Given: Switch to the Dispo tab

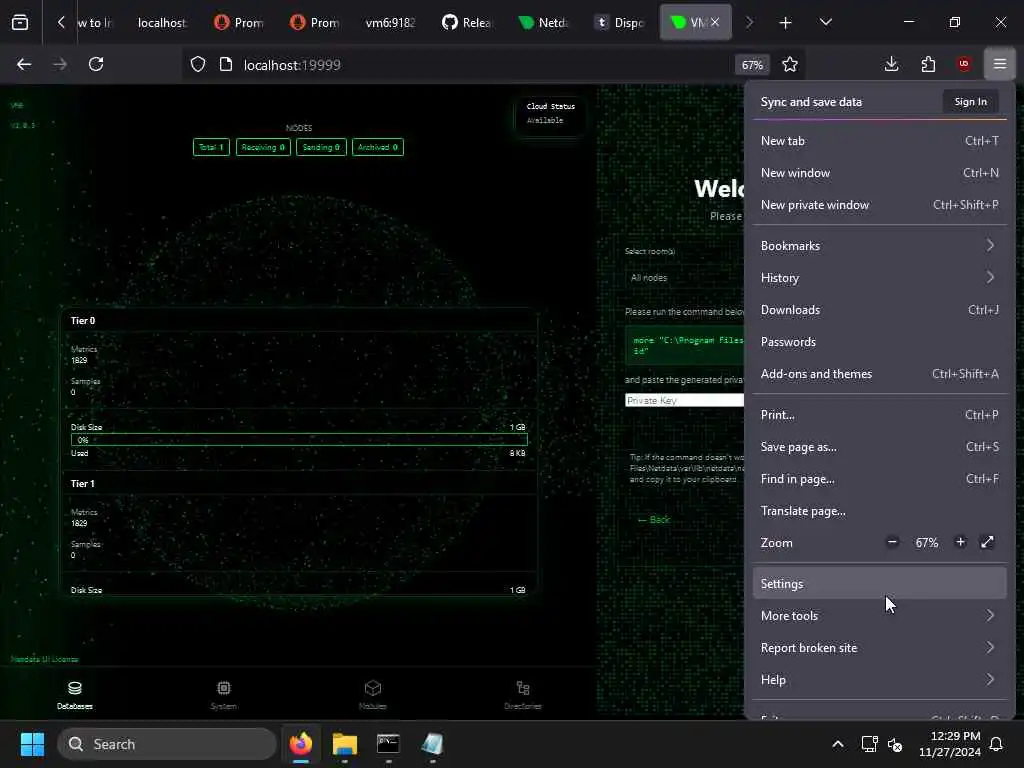Looking at the screenshot, I should coord(620,23).
